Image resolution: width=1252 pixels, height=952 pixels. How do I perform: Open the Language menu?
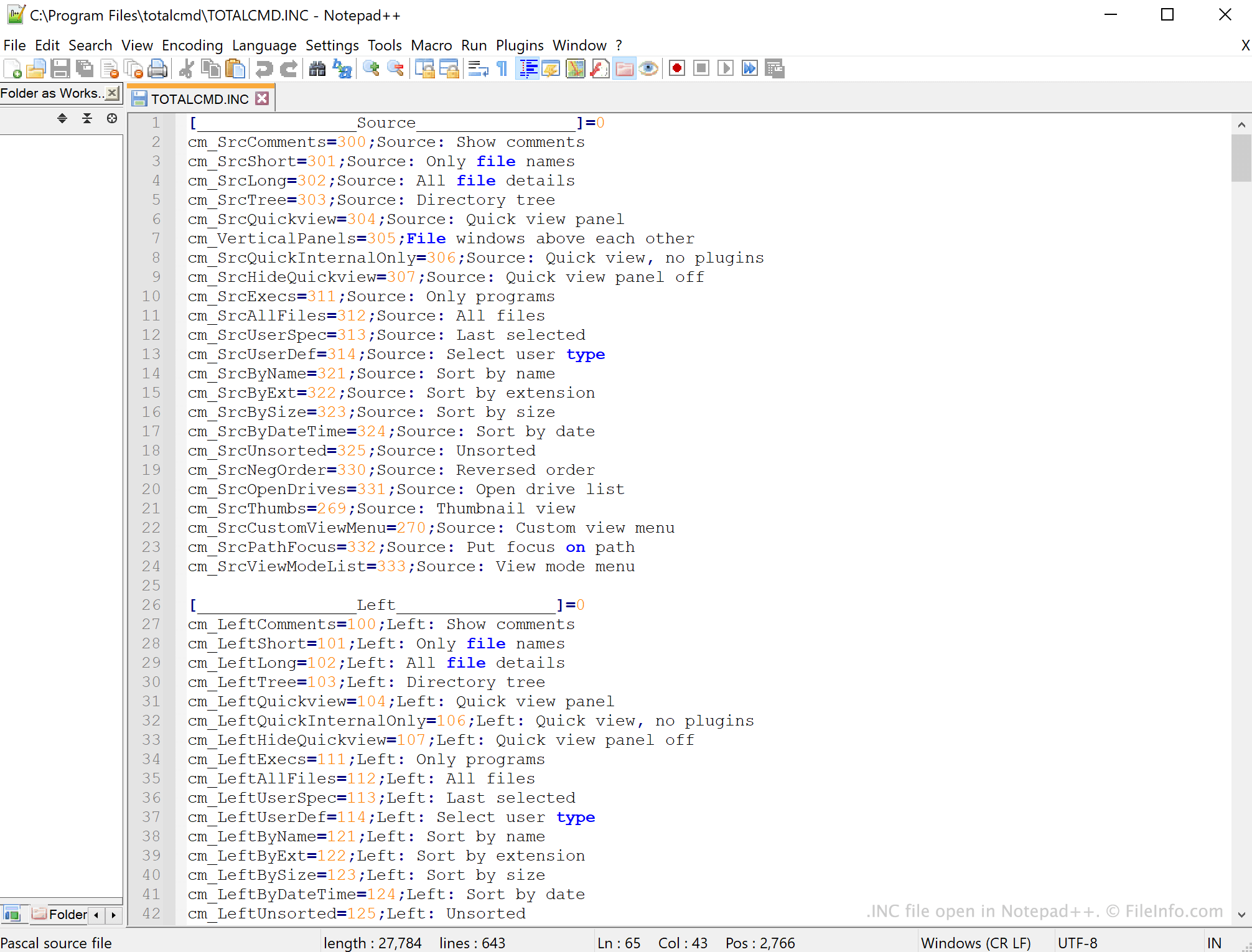[263, 45]
